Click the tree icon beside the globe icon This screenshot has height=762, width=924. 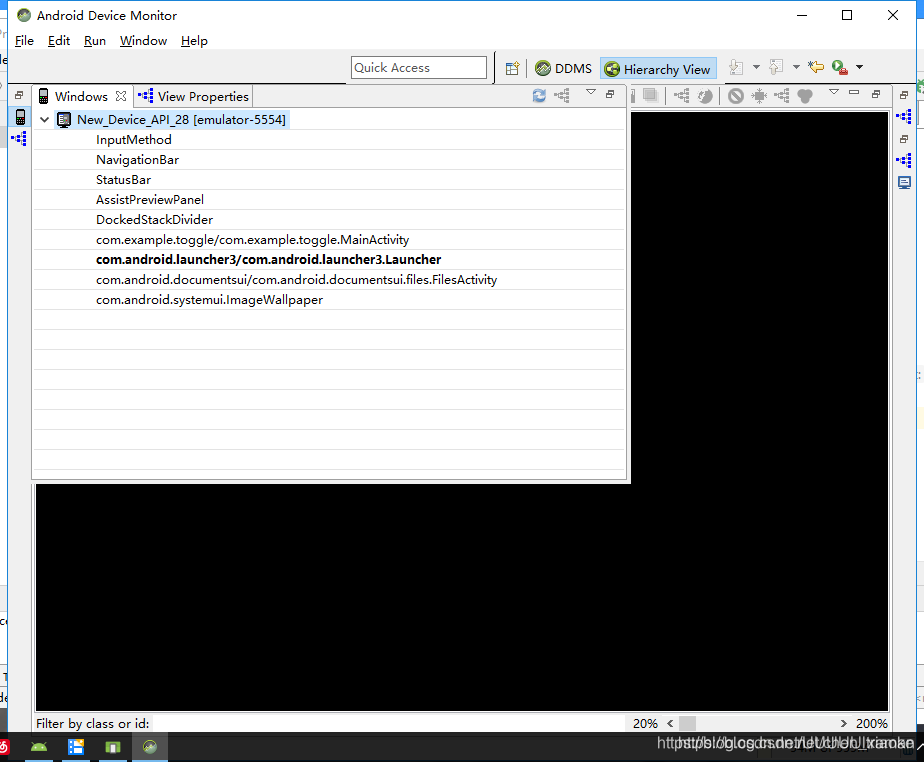pyautogui.click(x=682, y=95)
